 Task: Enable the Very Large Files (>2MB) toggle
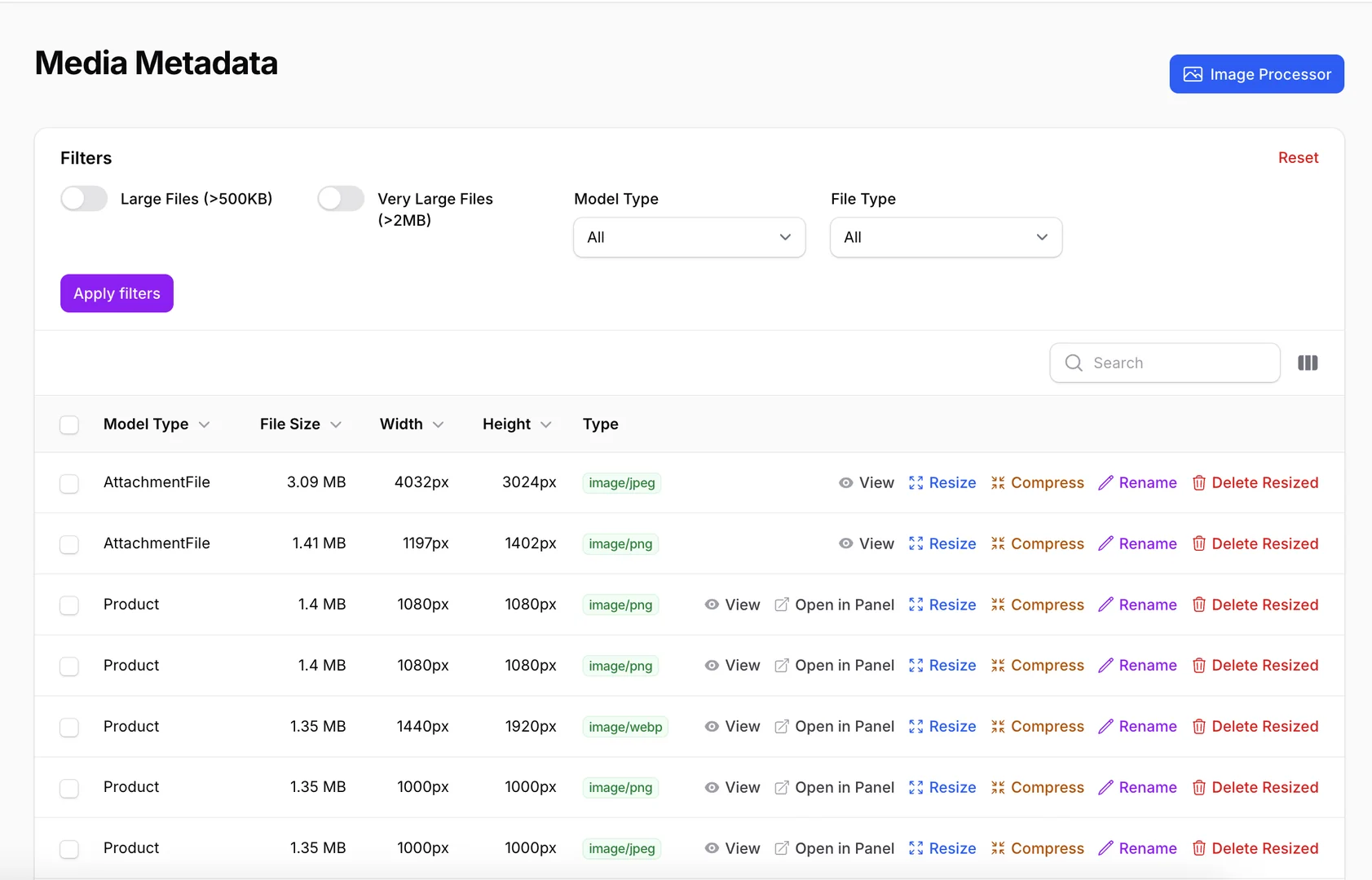pyautogui.click(x=341, y=198)
